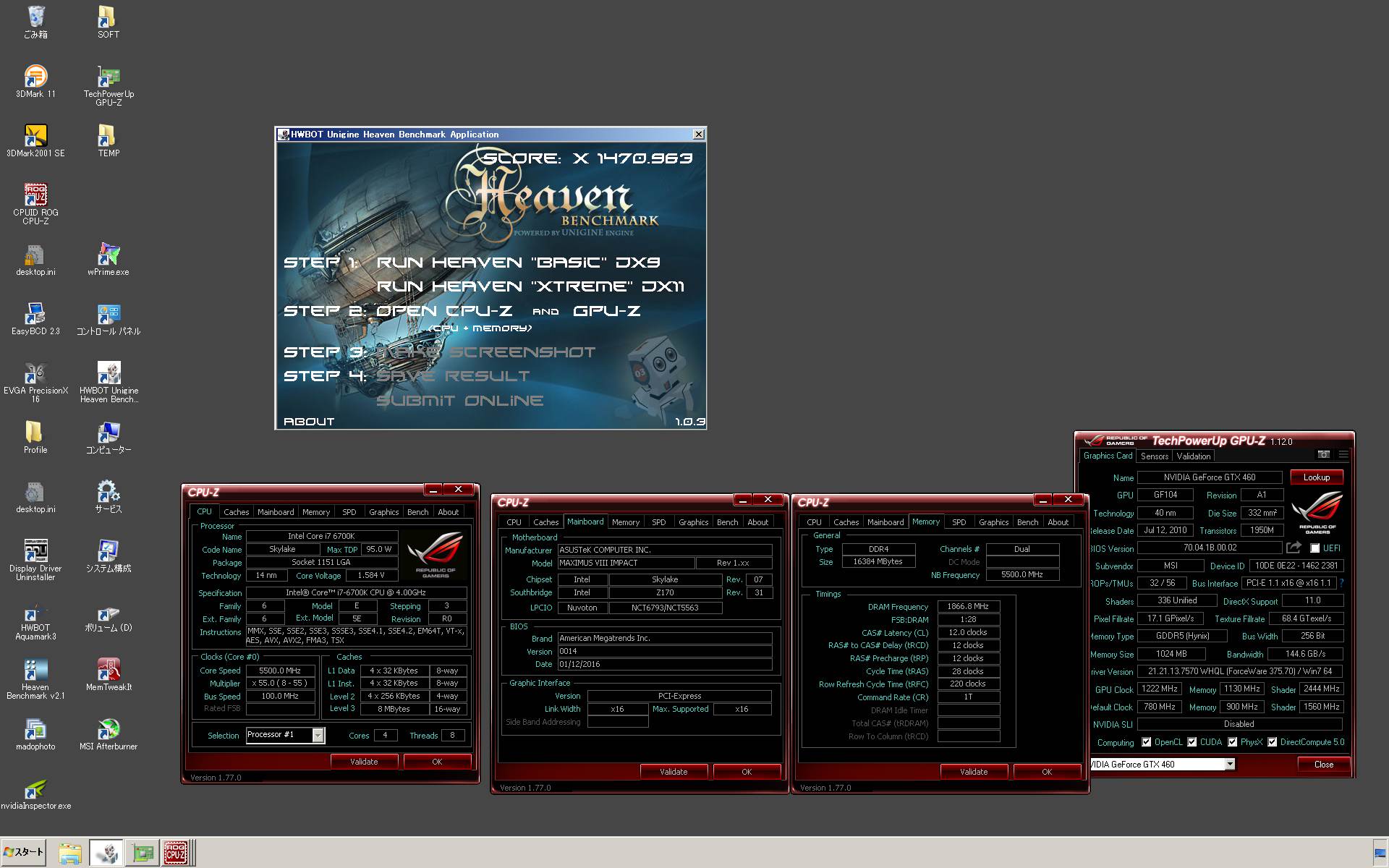The image size is (1389, 868).
Task: Select the madophoto desktop icon
Action: point(35,734)
